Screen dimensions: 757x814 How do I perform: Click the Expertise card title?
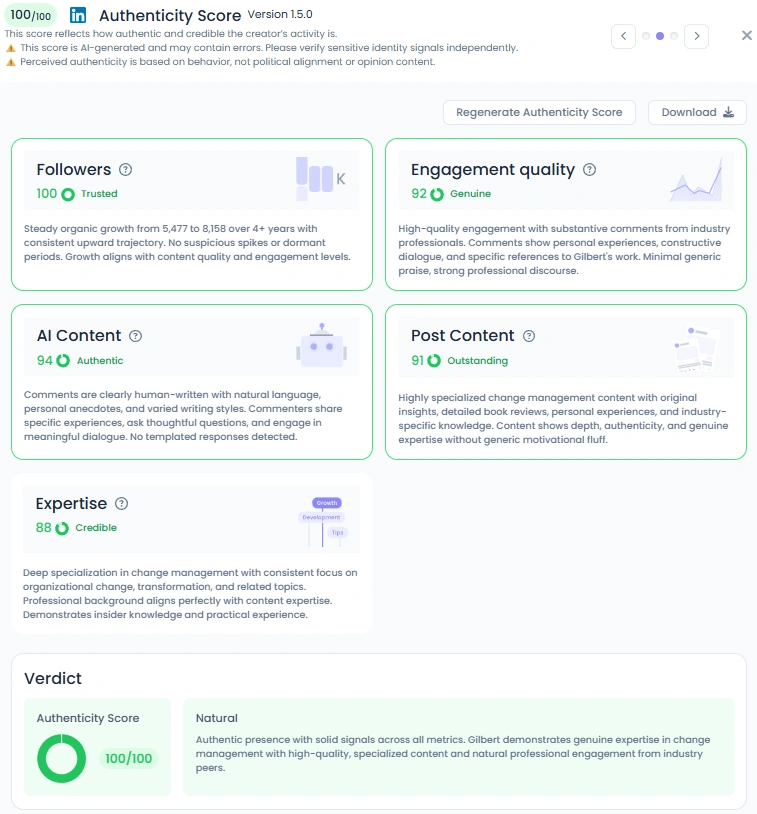click(x=71, y=504)
